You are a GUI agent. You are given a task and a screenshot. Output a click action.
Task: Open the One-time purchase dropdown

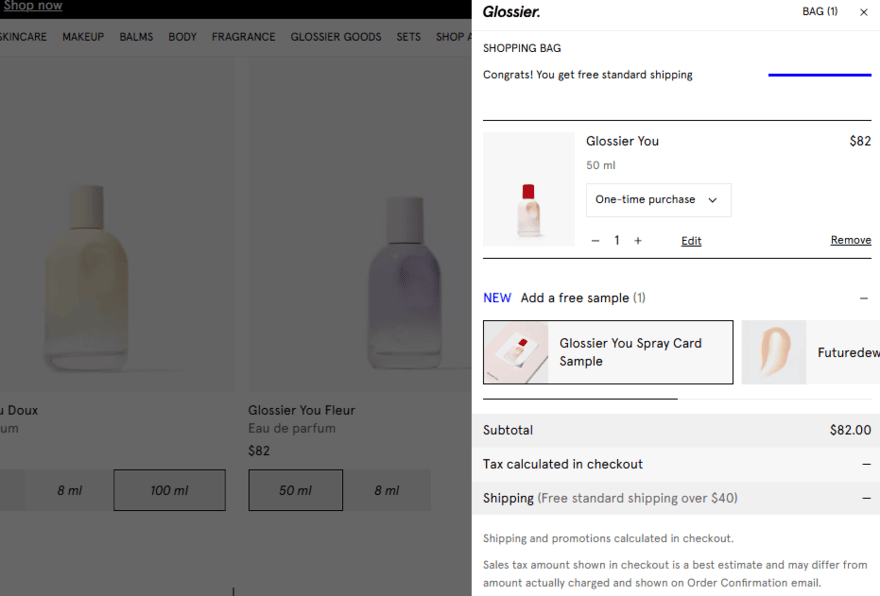(x=658, y=200)
